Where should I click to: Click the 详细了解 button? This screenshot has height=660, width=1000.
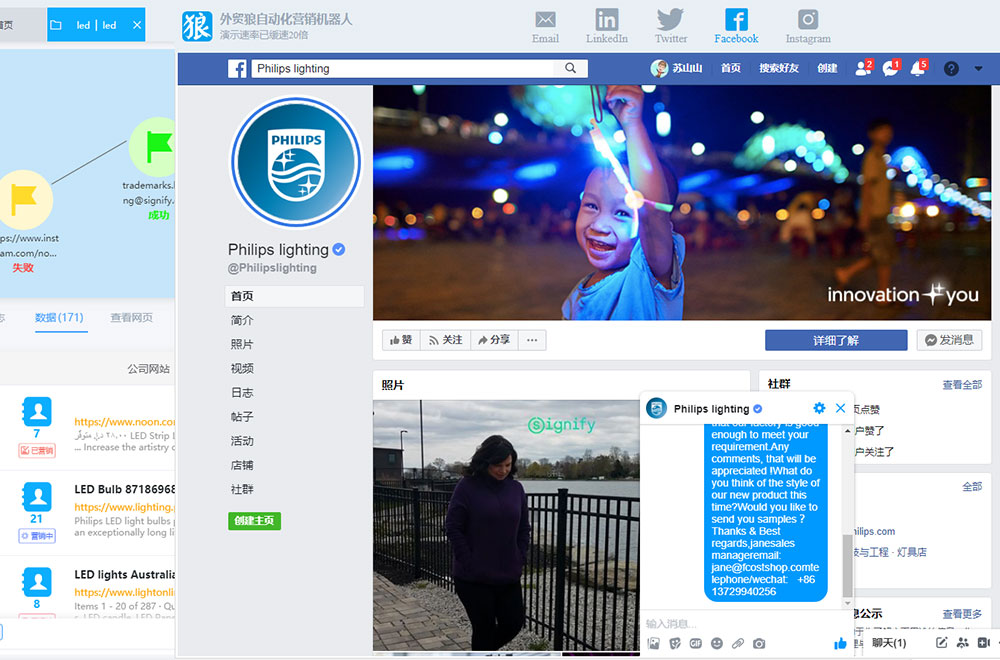pos(836,341)
